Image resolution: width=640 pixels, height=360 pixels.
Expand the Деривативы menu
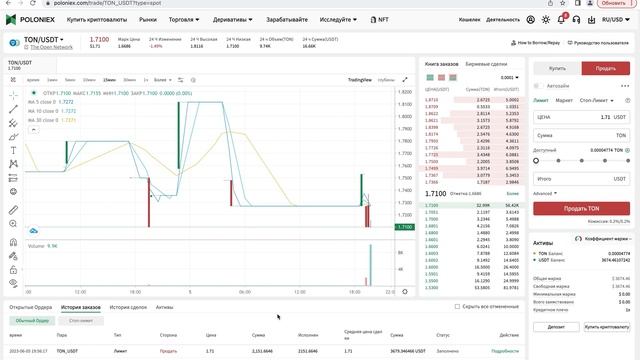233,20
